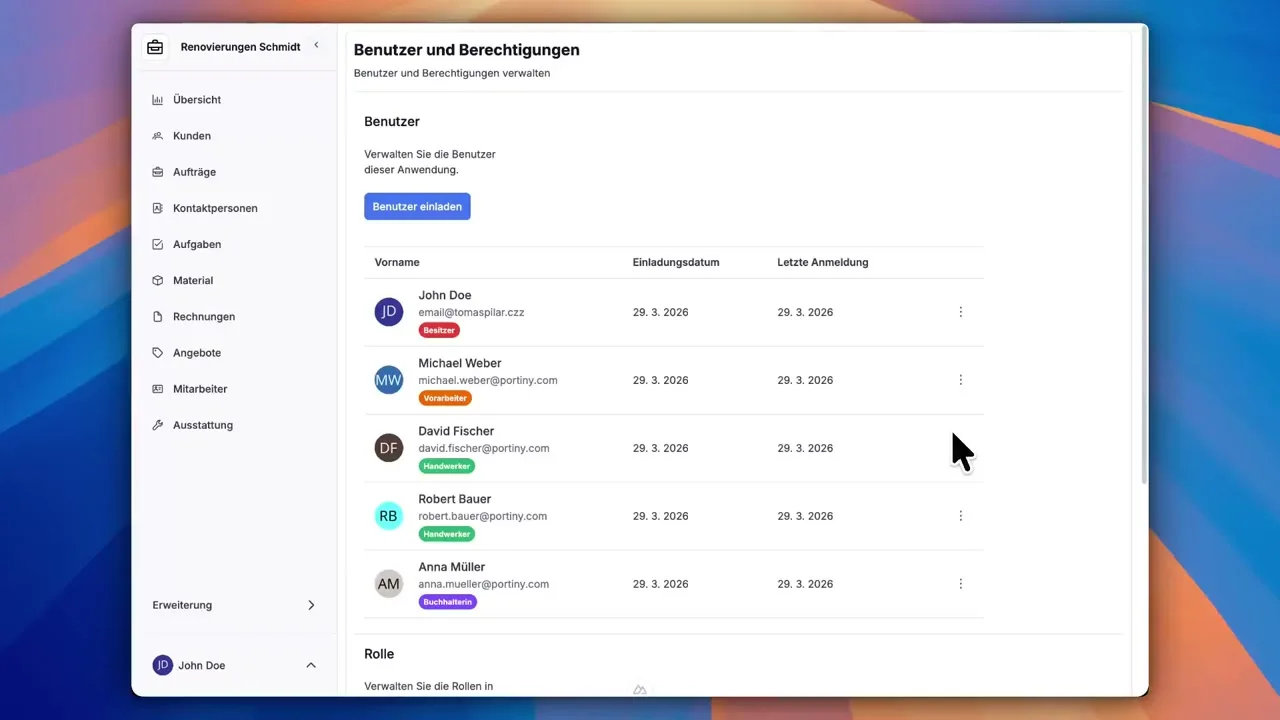Open the actions menu for Anna Müller
Screen dimensions: 1280x720
click(x=960, y=583)
